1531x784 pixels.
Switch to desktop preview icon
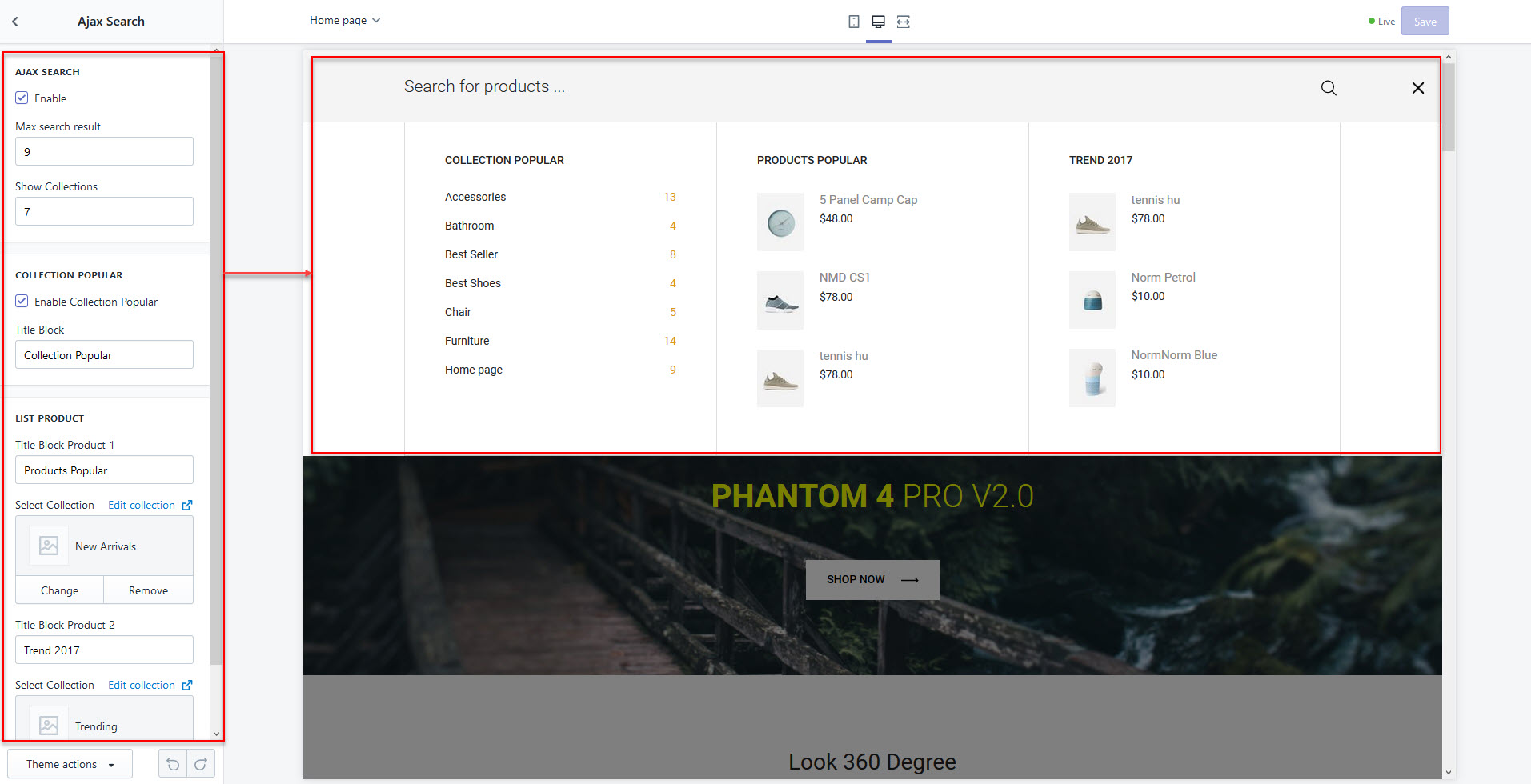pyautogui.click(x=878, y=22)
